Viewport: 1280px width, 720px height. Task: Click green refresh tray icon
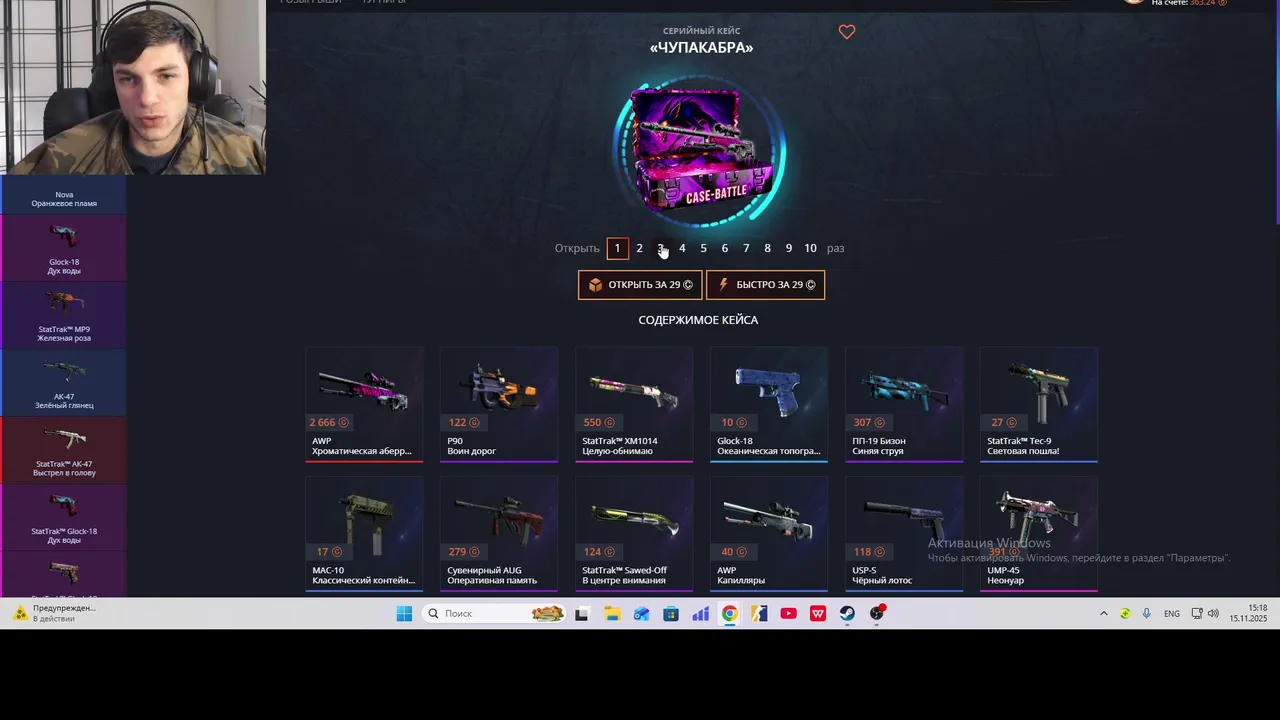1125,613
